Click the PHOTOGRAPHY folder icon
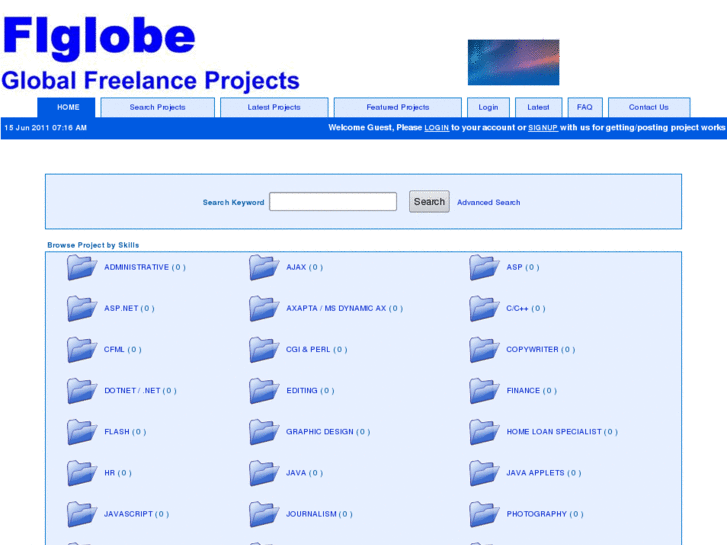This screenshot has height=545, width=727. 484,514
